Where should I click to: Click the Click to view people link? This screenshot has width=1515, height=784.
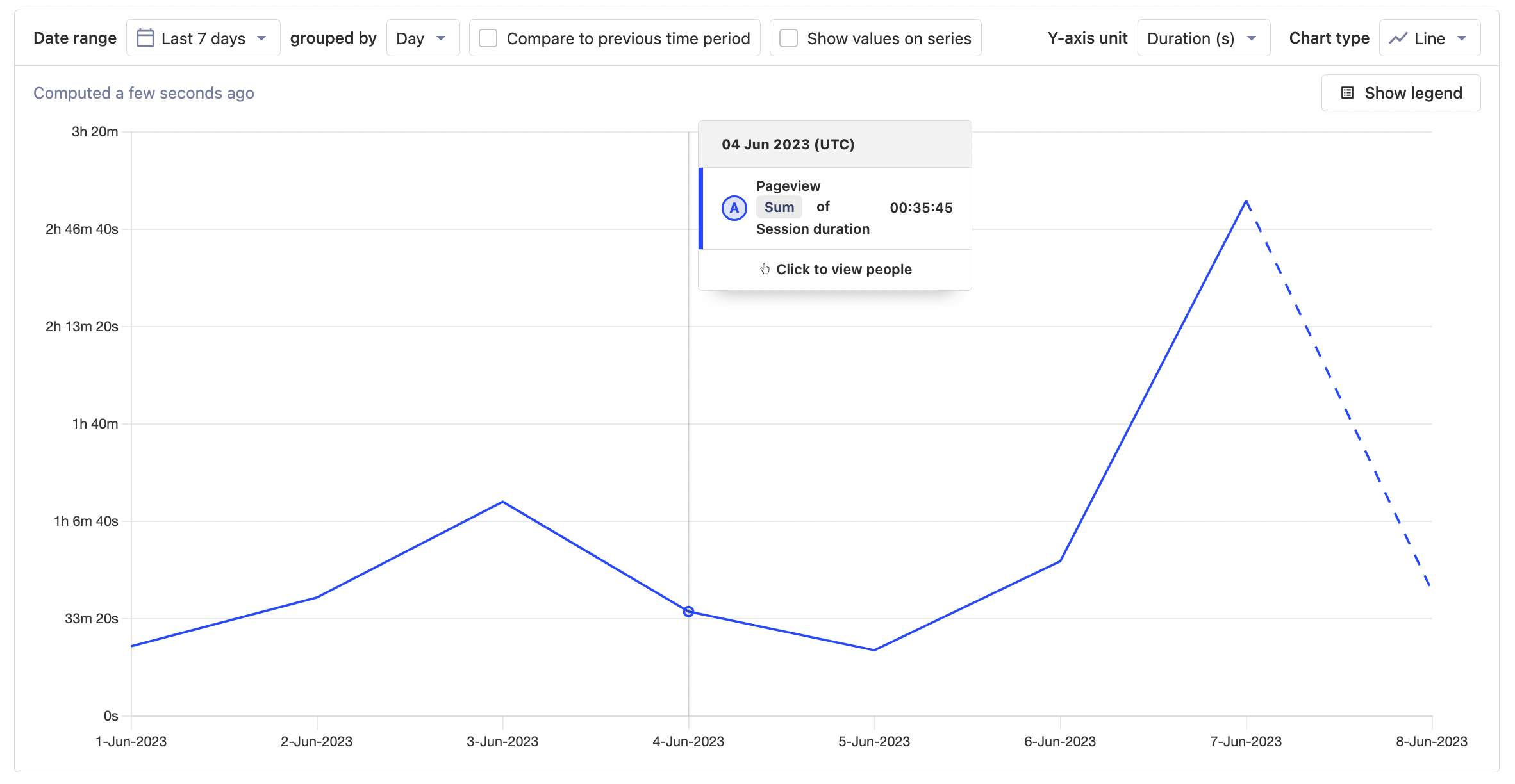(x=845, y=269)
